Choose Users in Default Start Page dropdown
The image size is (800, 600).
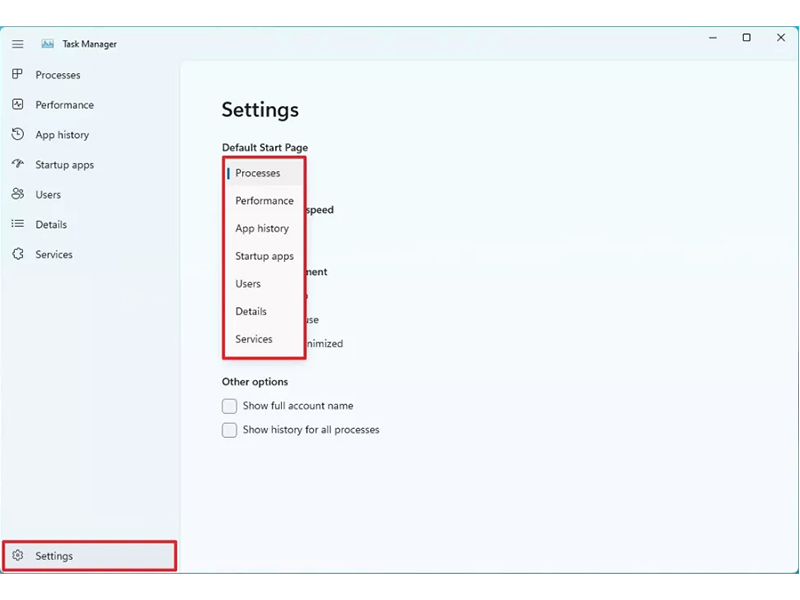(x=264, y=283)
